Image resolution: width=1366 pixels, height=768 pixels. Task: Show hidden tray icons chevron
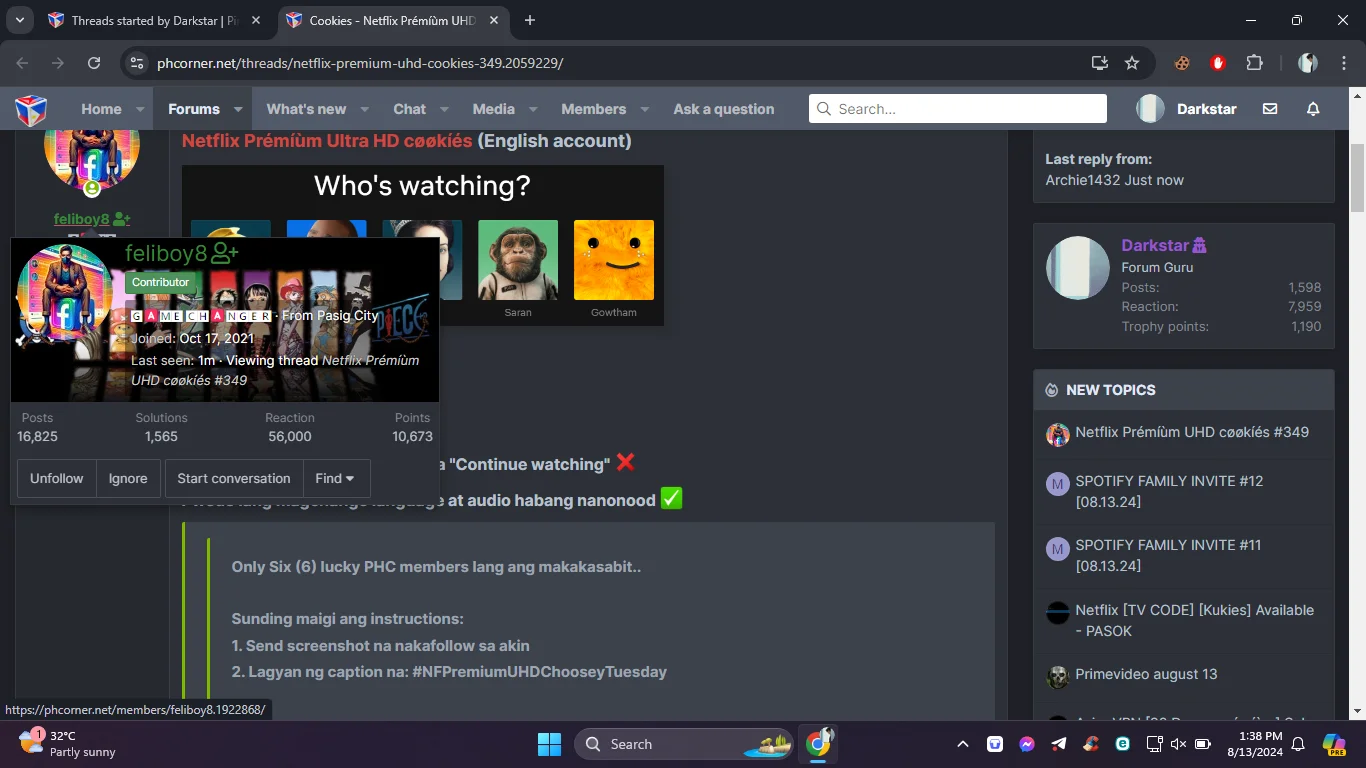(963, 744)
